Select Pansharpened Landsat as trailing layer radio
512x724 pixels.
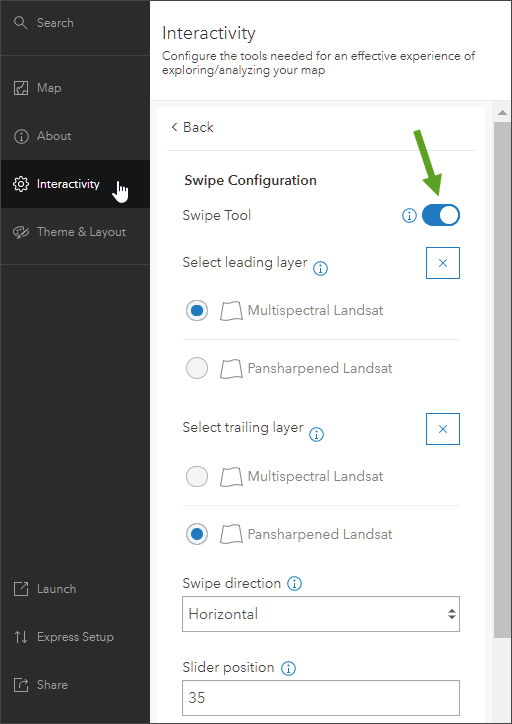pyautogui.click(x=197, y=535)
